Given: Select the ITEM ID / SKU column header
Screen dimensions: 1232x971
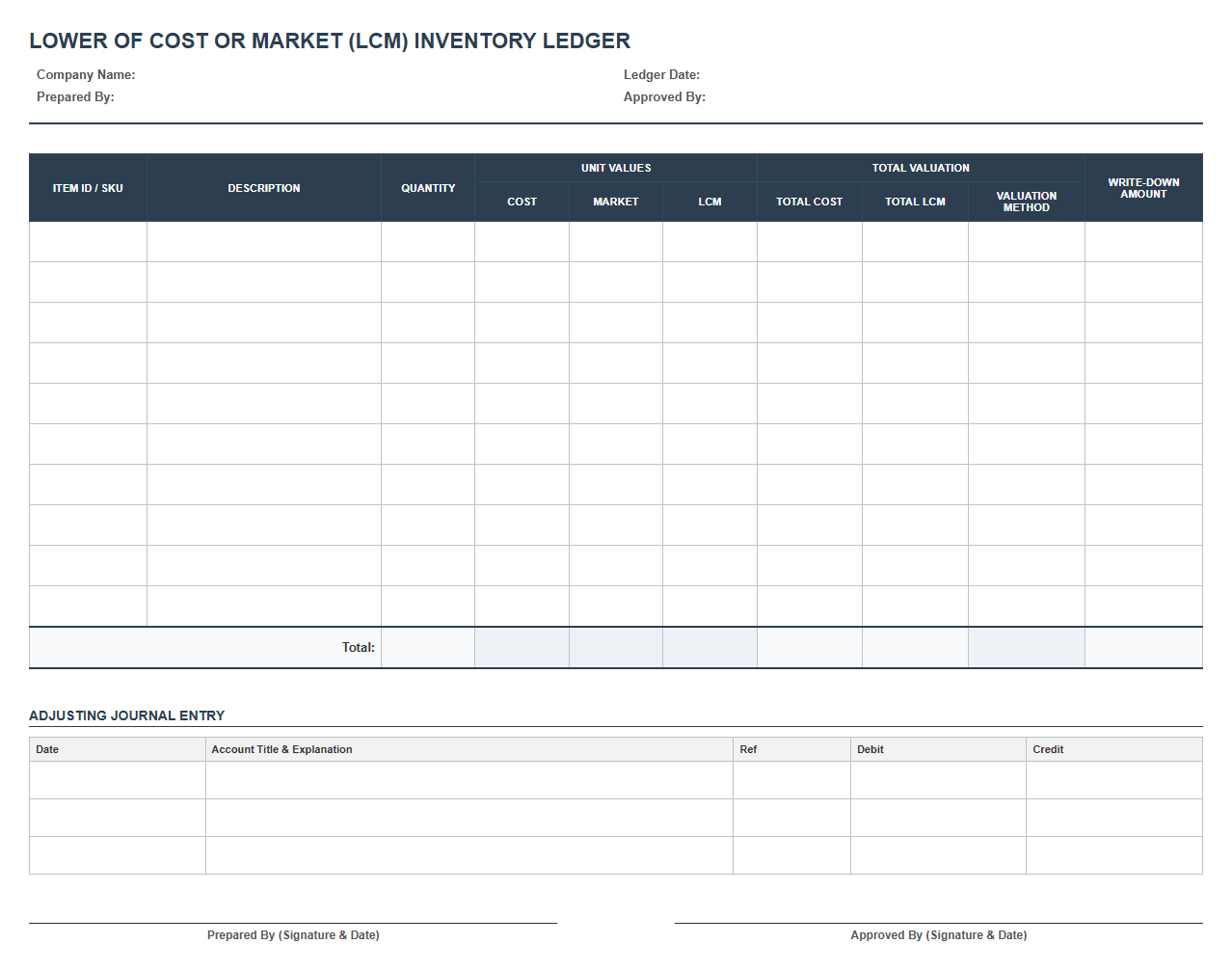Looking at the screenshot, I should [x=88, y=188].
